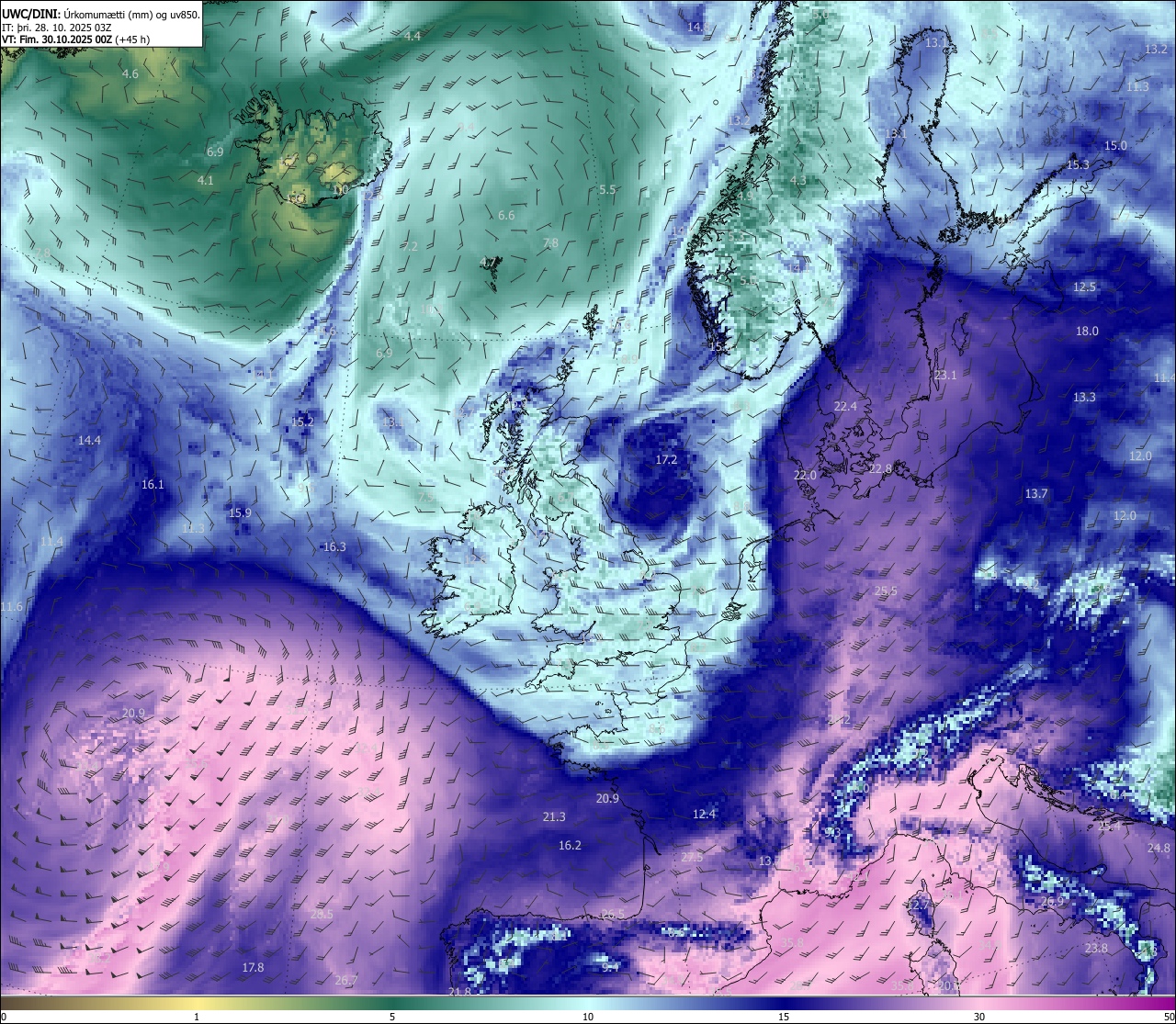Click the map title "UWC/DINI: Úrkomumætti (mm) og uv850."

click(100, 15)
